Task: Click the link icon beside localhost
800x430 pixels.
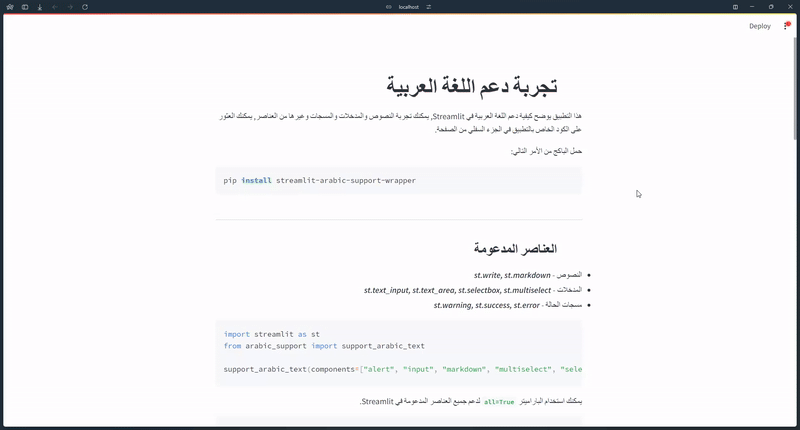Action: (389, 7)
